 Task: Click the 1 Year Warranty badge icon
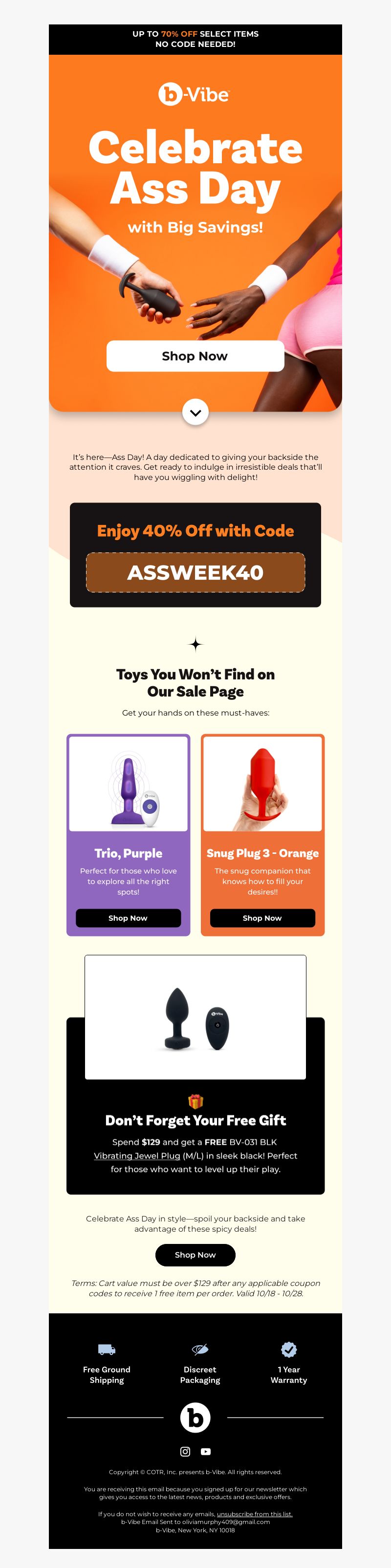click(x=289, y=1350)
